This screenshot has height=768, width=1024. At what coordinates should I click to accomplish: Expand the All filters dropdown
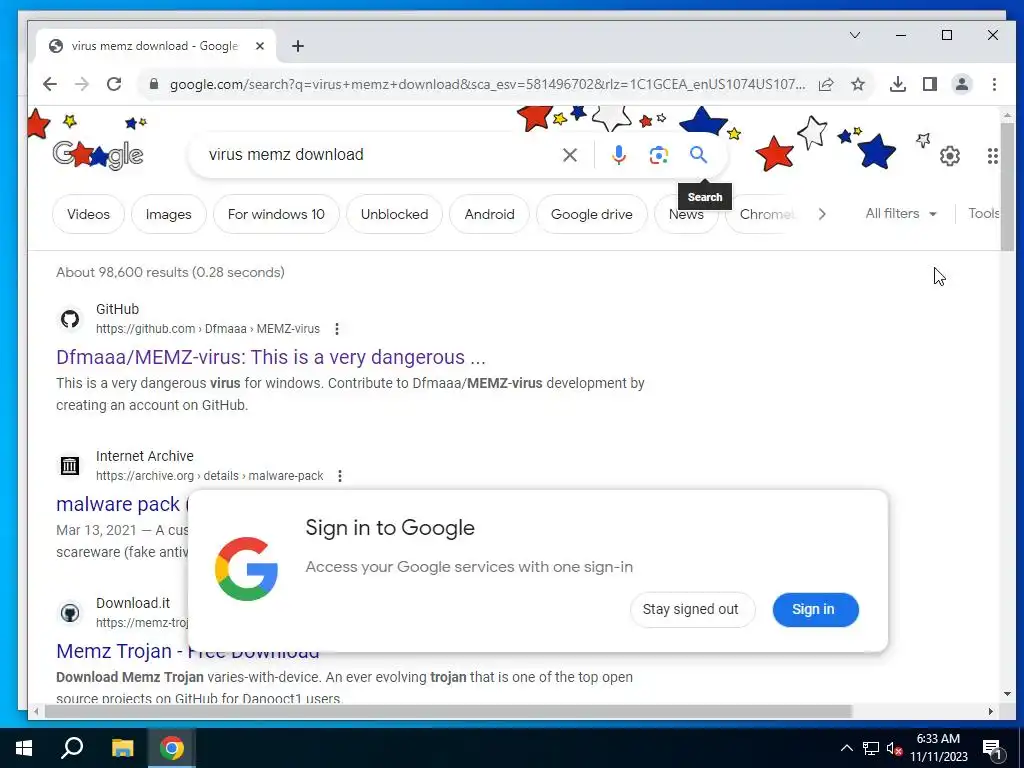coord(901,214)
